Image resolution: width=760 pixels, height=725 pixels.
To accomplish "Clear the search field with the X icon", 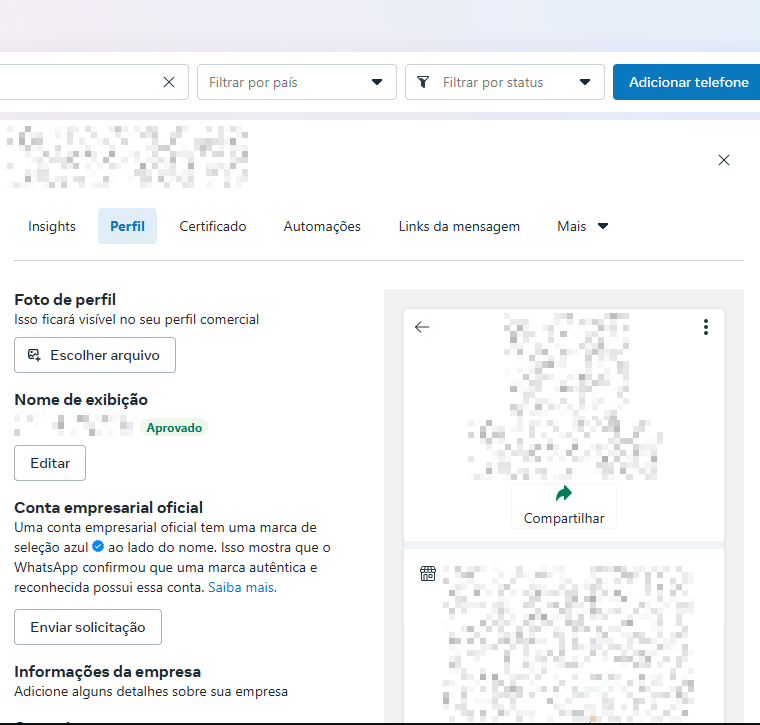I will tap(169, 82).
